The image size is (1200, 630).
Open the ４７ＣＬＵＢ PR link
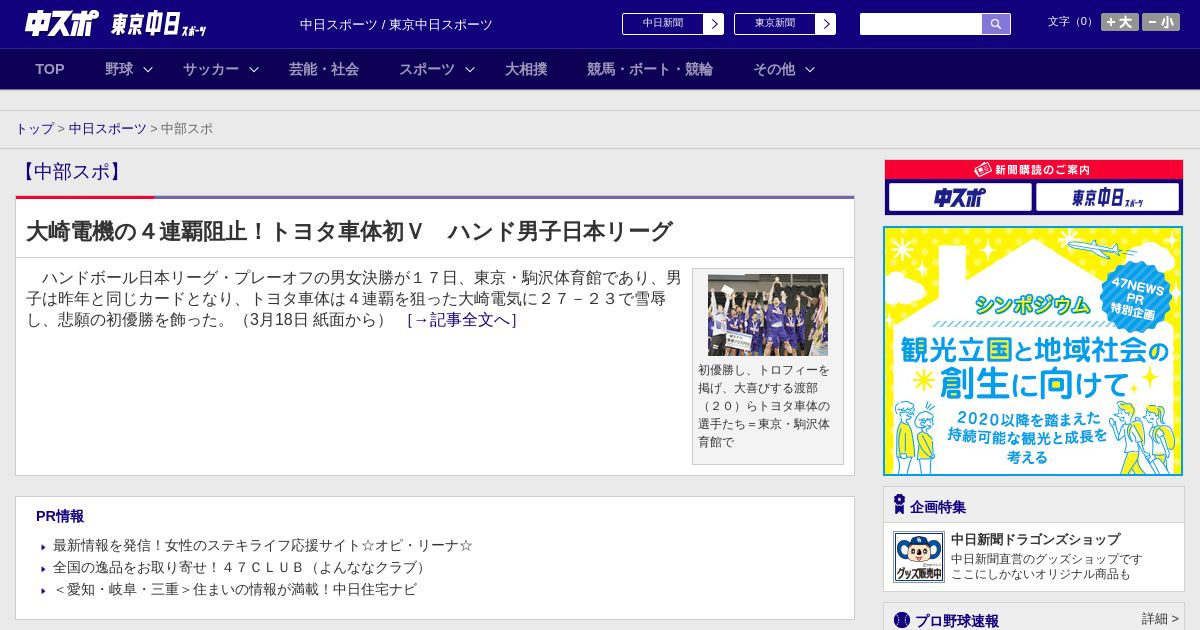(x=241, y=567)
